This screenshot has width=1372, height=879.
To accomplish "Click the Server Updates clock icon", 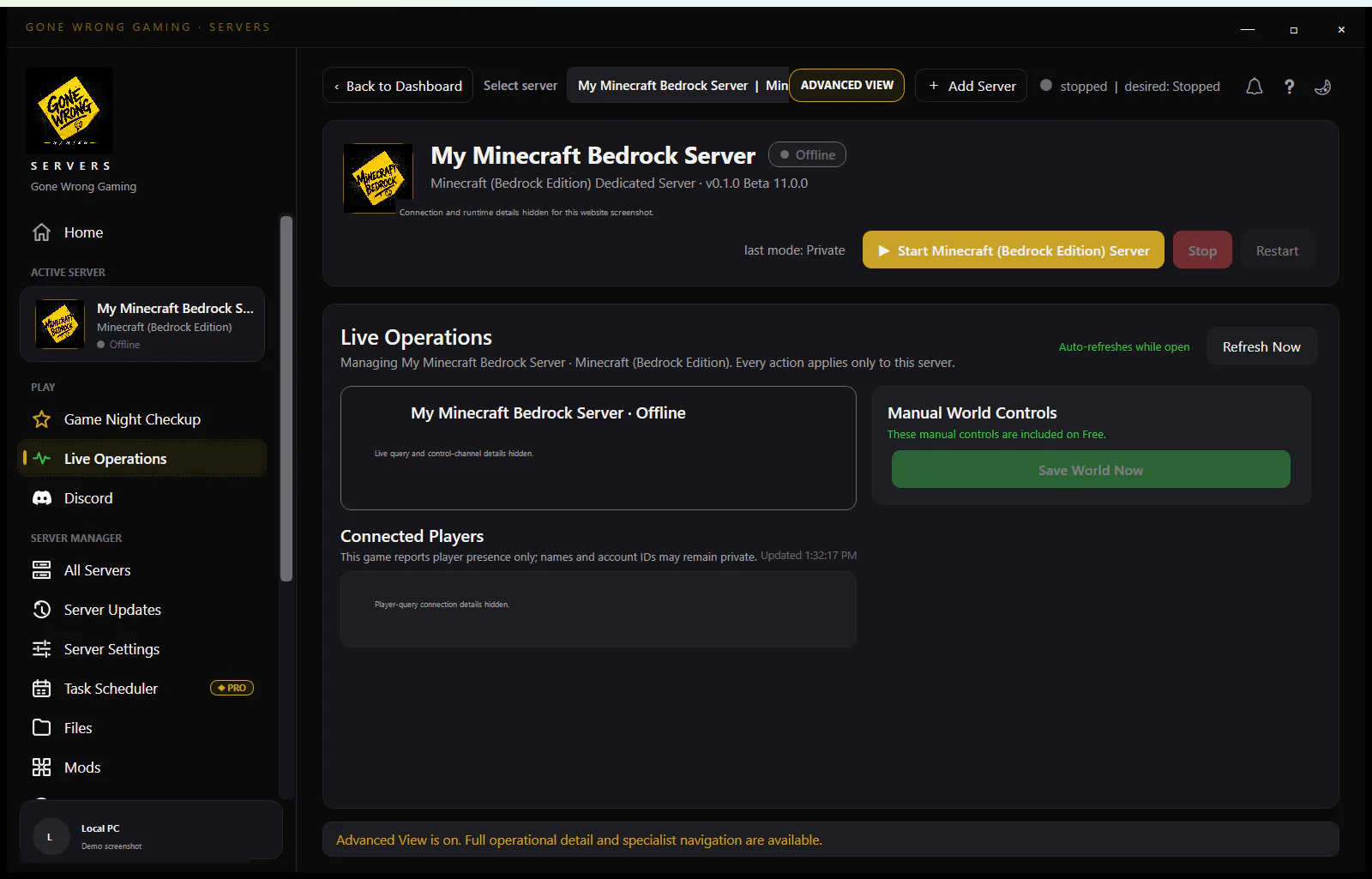I will pos(41,610).
